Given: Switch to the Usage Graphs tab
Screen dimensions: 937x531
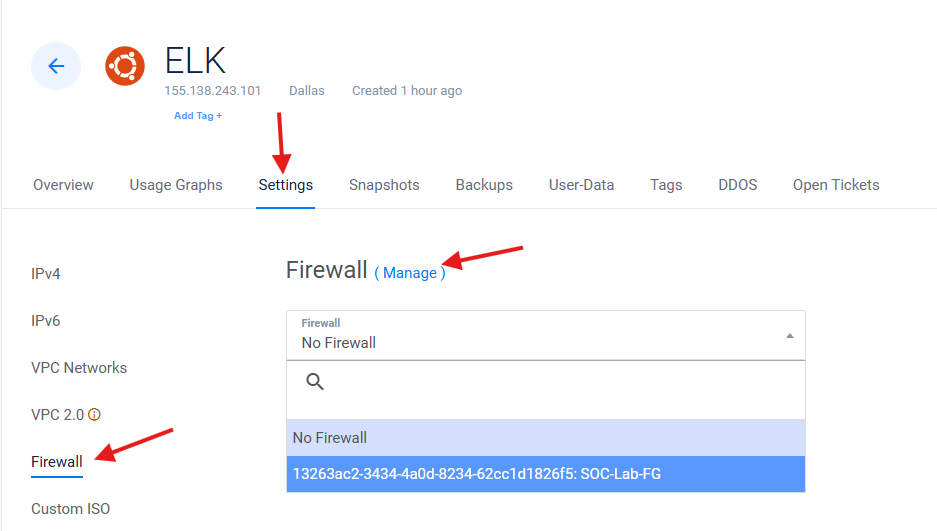Looking at the screenshot, I should 176,185.
